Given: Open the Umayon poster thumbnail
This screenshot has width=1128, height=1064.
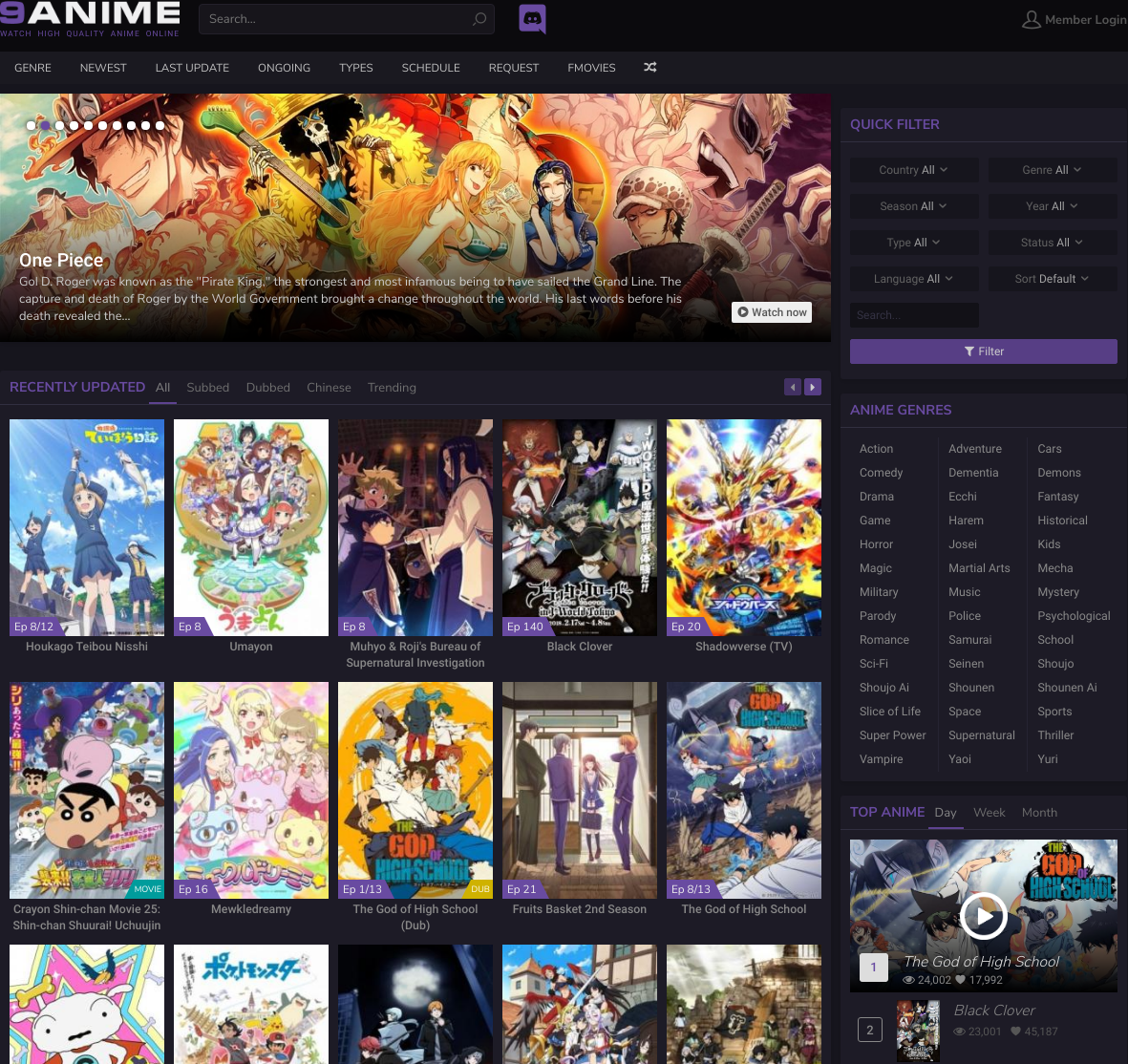Looking at the screenshot, I should (251, 527).
